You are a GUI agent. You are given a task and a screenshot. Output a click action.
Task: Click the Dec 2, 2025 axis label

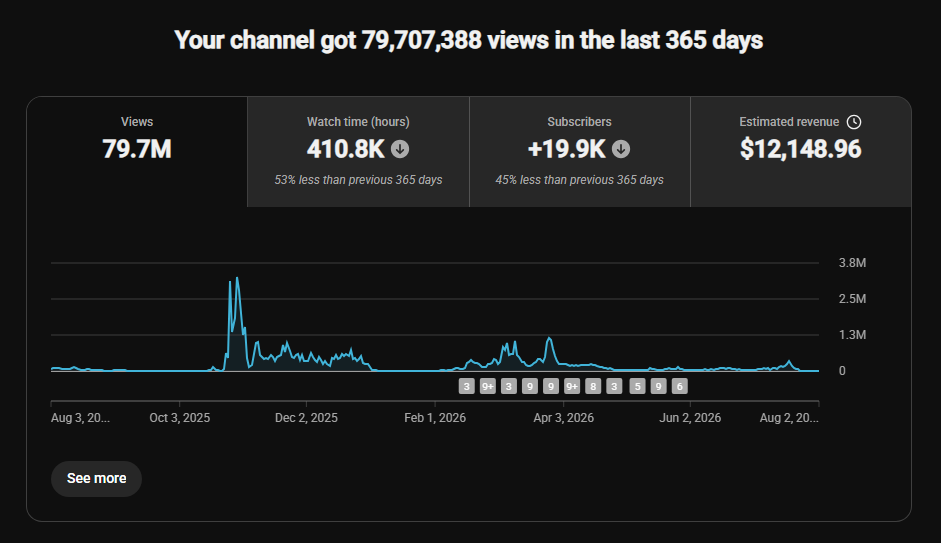tap(306, 418)
